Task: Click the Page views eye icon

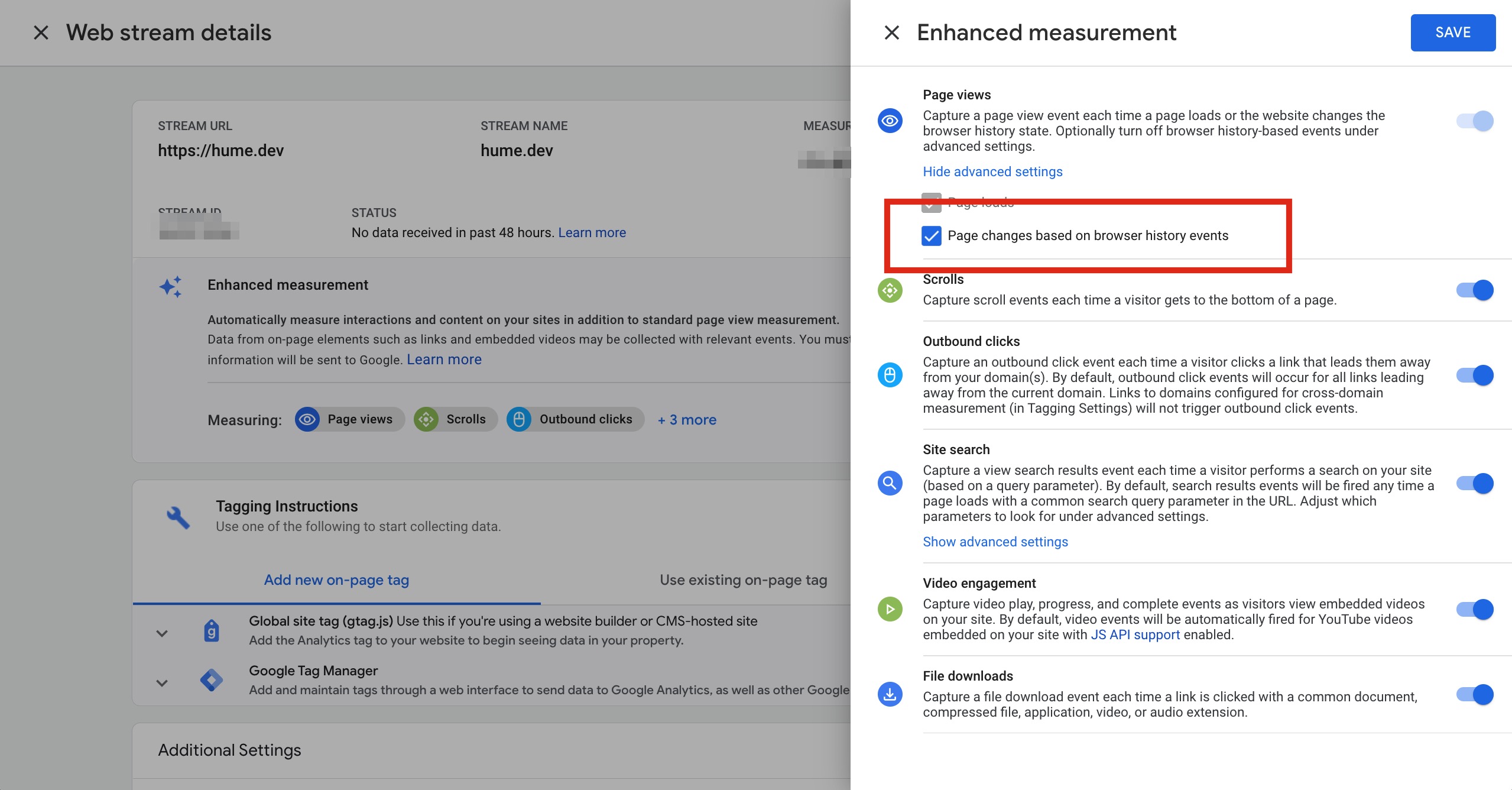Action: pos(890,121)
